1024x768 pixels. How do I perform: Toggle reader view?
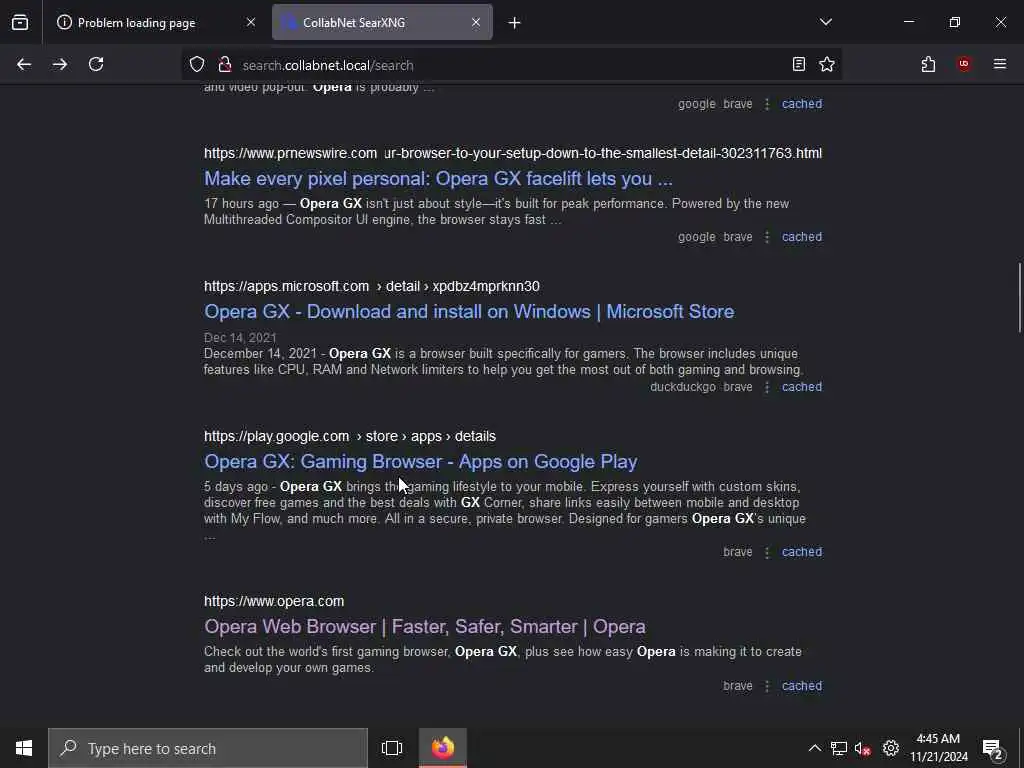[x=799, y=64]
